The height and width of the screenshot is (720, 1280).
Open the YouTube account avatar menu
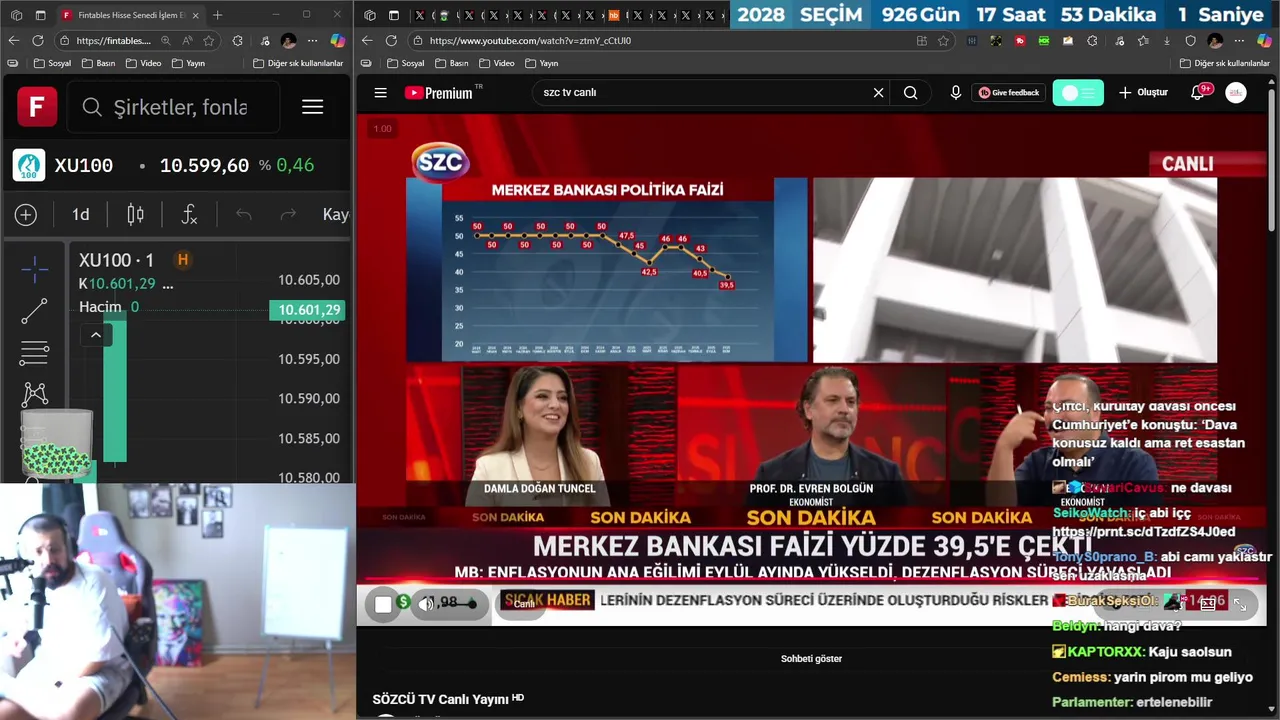(1236, 92)
